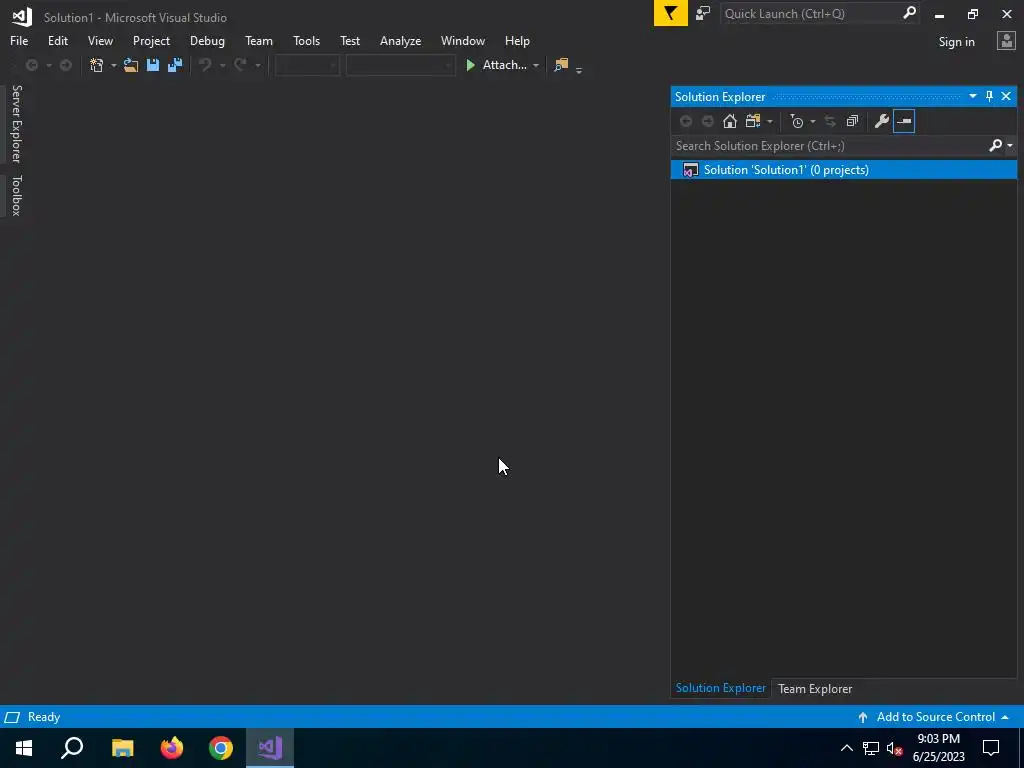This screenshot has height=768, width=1024.
Task: Open the Debug menu
Action: (x=207, y=40)
